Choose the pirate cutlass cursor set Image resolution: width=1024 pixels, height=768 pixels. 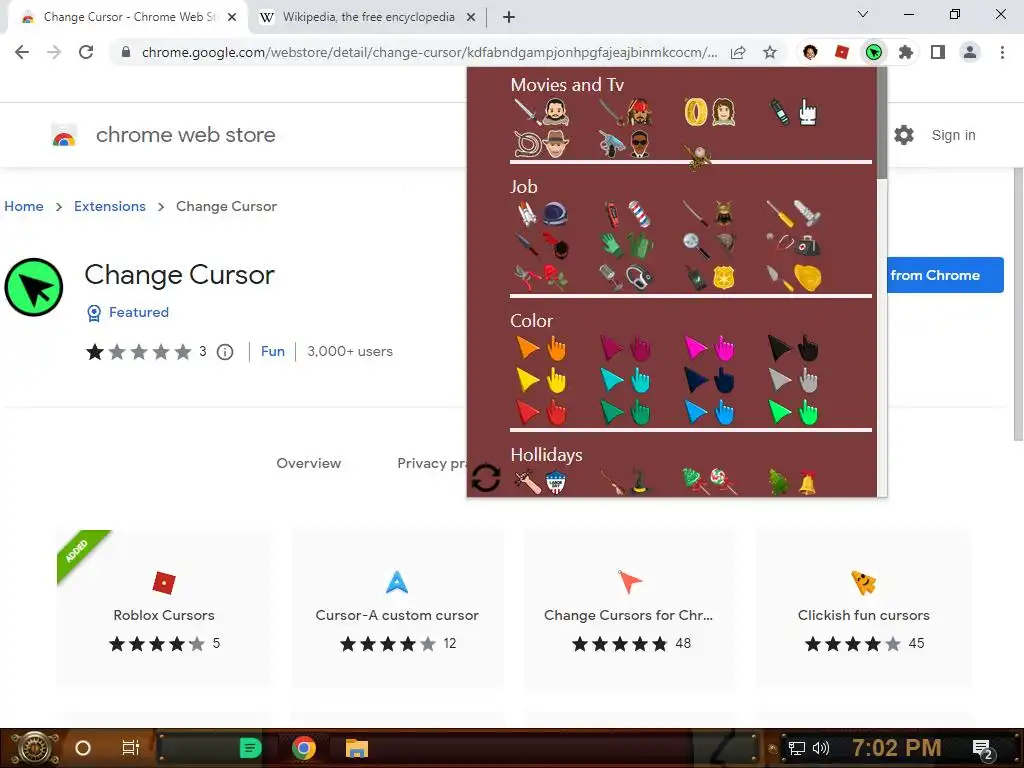pyautogui.click(x=626, y=112)
